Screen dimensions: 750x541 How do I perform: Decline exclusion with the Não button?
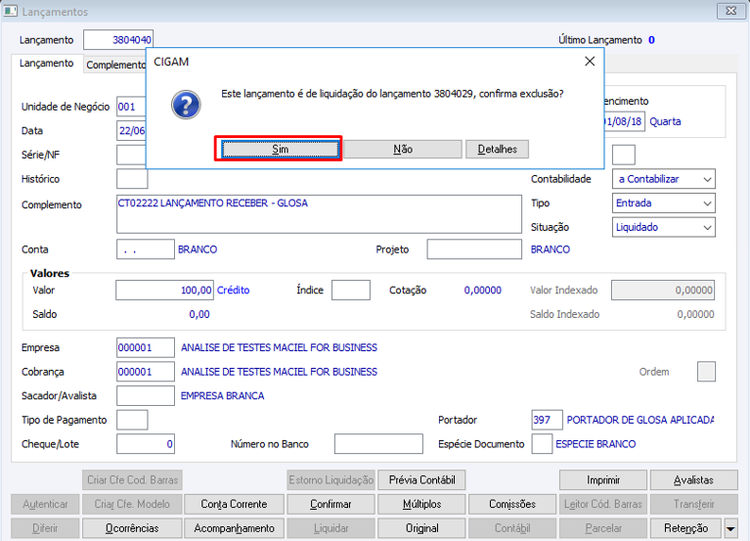point(403,149)
